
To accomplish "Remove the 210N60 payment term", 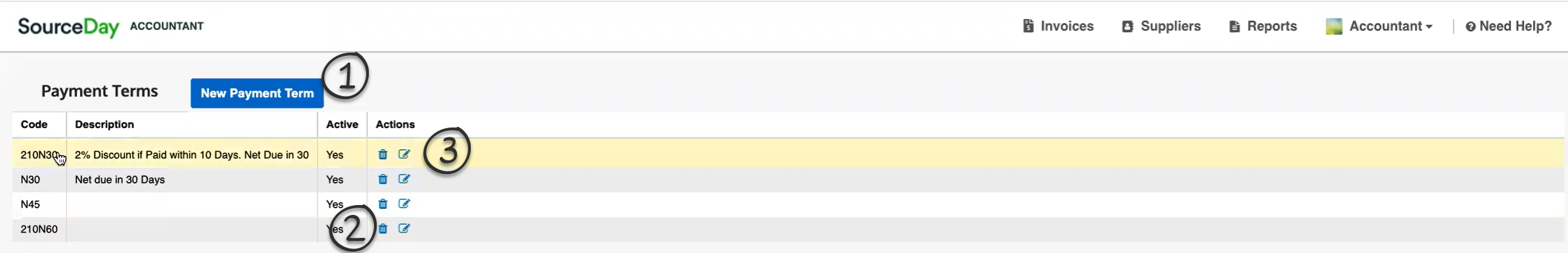I will click(383, 229).
